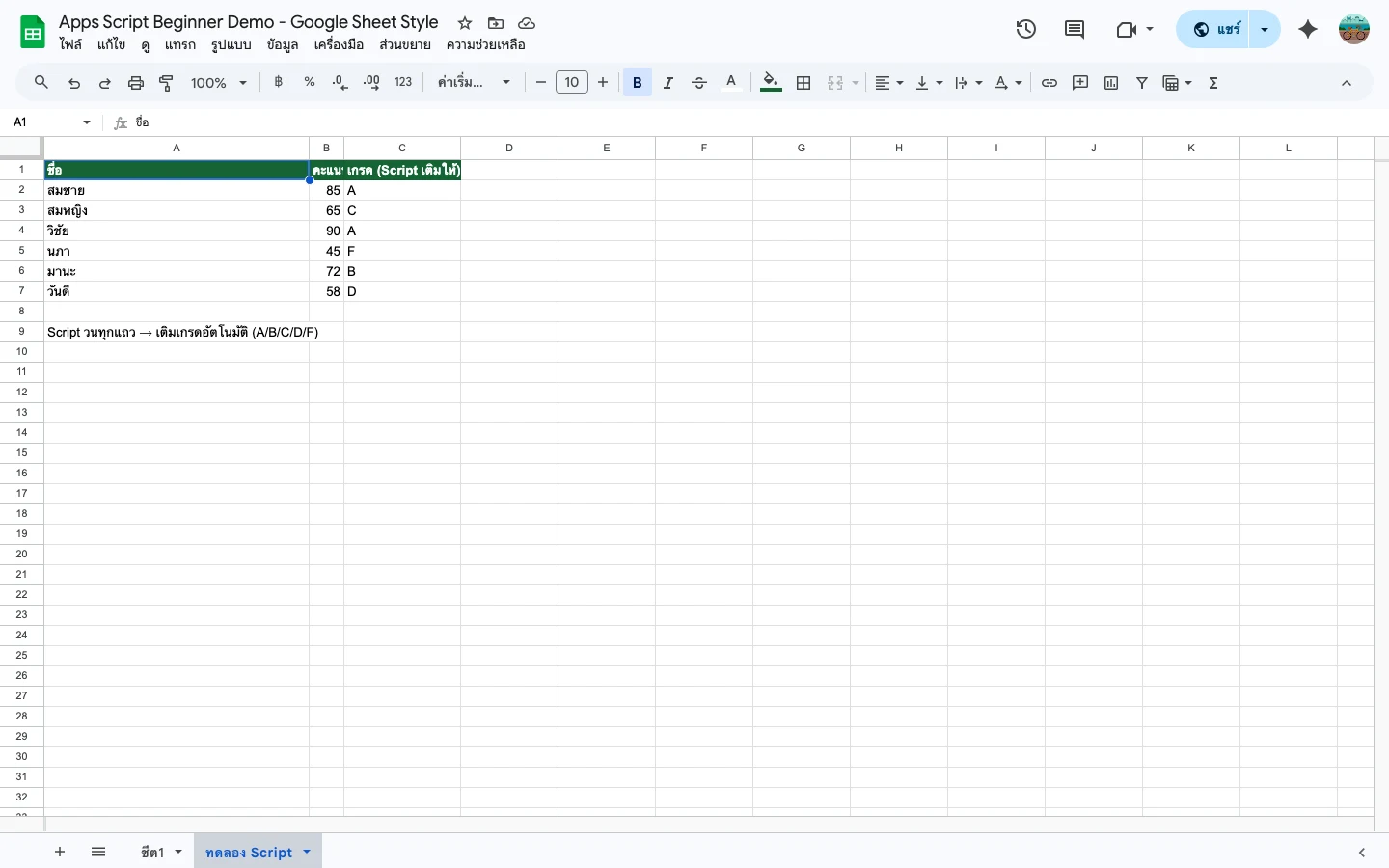Expand the font family dropdown
The image size is (1389, 868).
coord(474,83)
